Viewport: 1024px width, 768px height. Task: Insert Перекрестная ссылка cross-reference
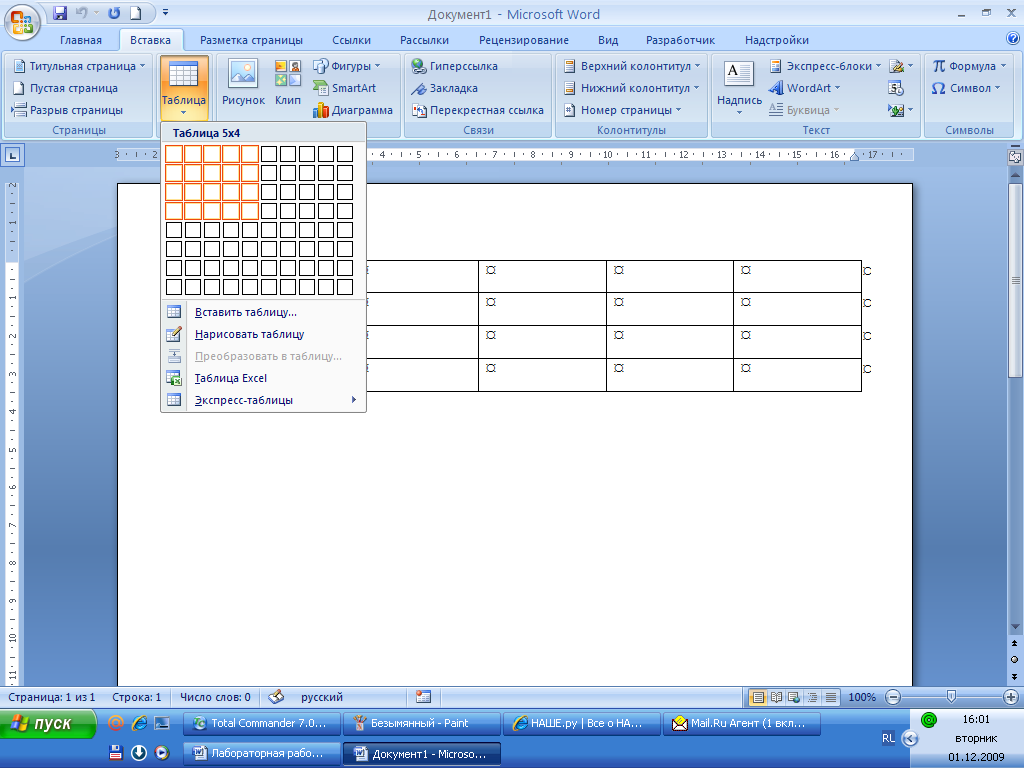pyautogui.click(x=477, y=110)
